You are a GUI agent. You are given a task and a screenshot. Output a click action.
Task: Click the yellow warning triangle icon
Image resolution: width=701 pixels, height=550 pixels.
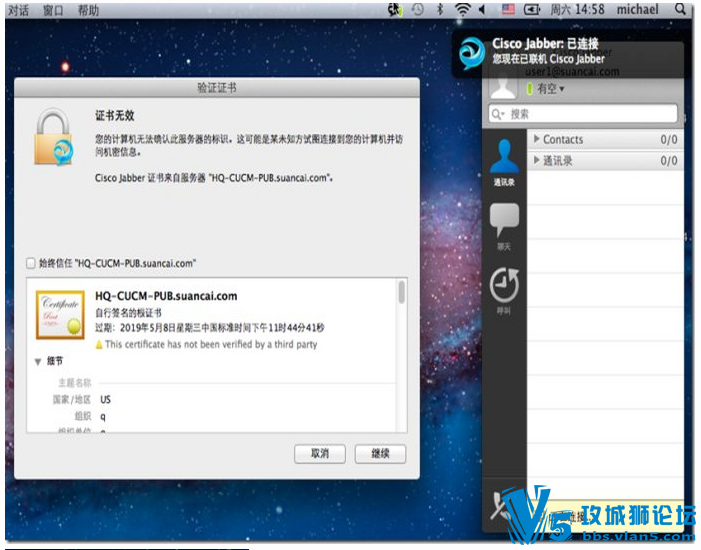click(x=99, y=345)
